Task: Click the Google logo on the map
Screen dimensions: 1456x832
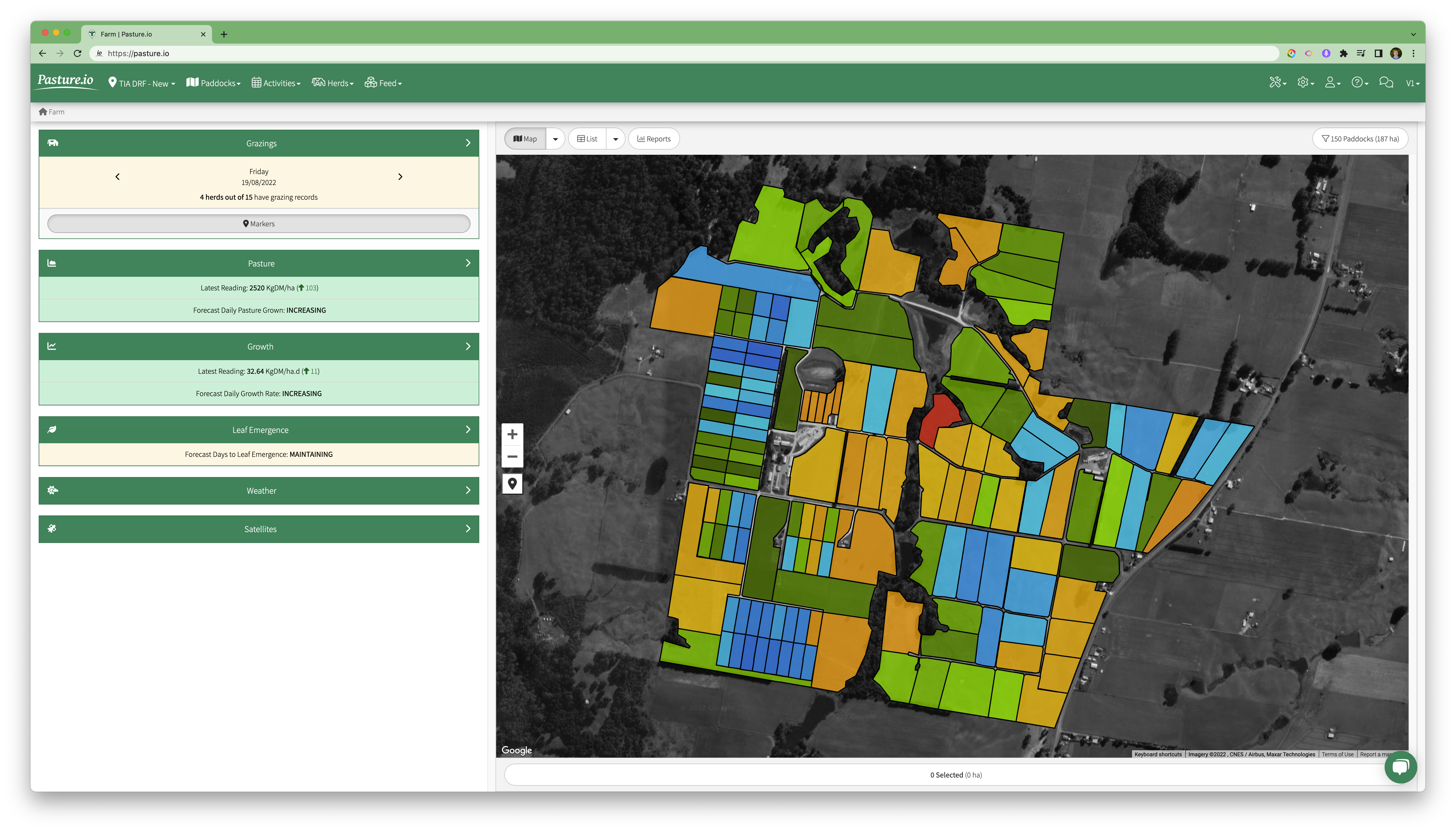Action: [x=517, y=750]
